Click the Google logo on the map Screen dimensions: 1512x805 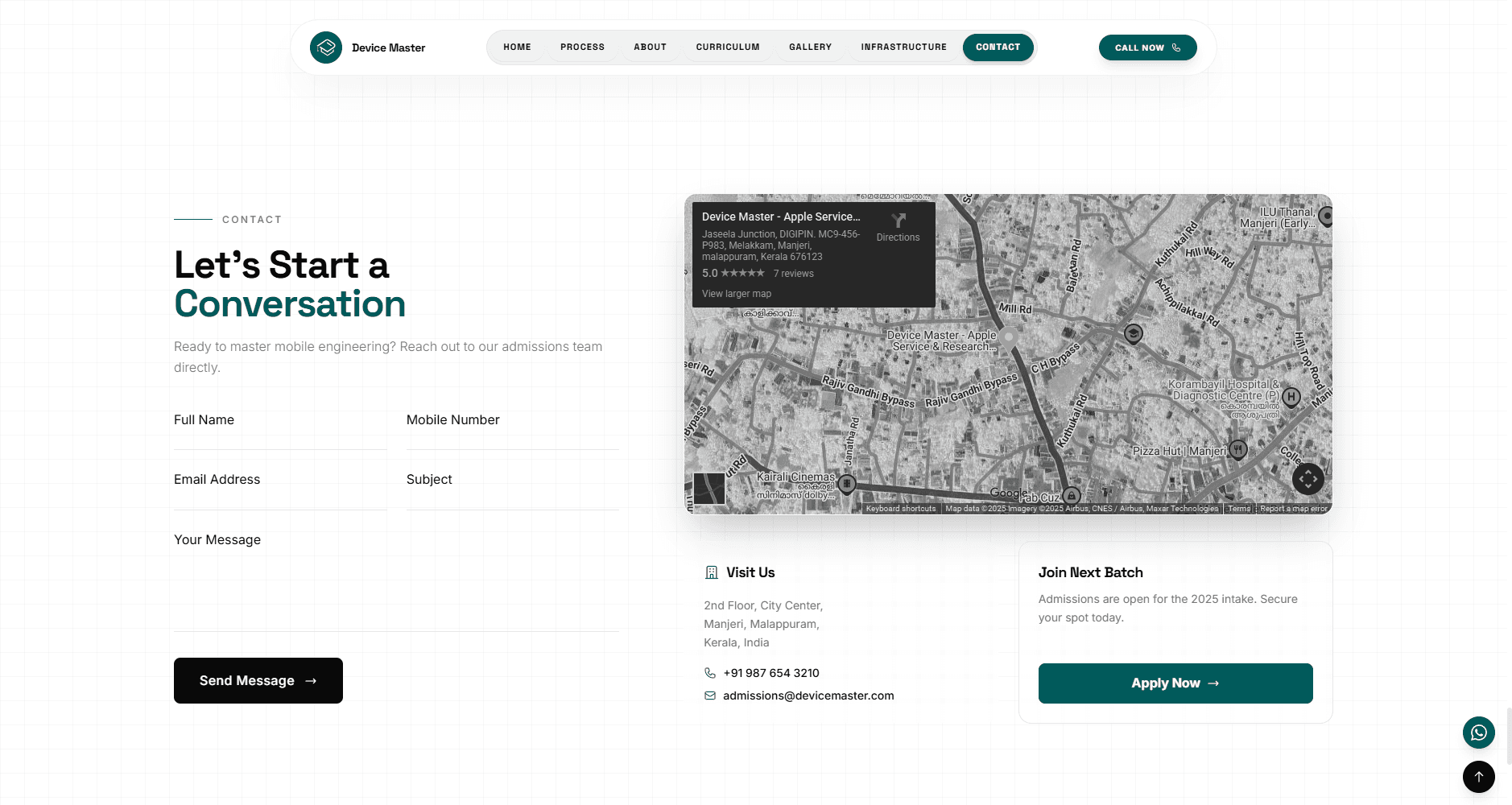click(1008, 493)
